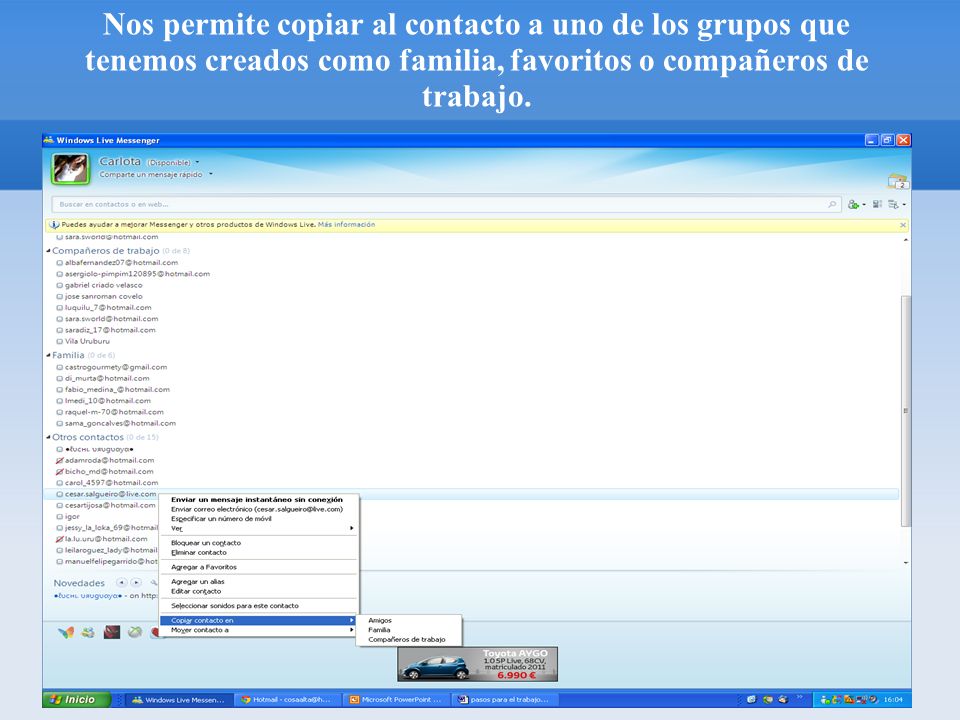The width and height of the screenshot is (960, 720).
Task: Click blocked status icon for bicho_md@hotmail.com
Action: click(x=59, y=471)
